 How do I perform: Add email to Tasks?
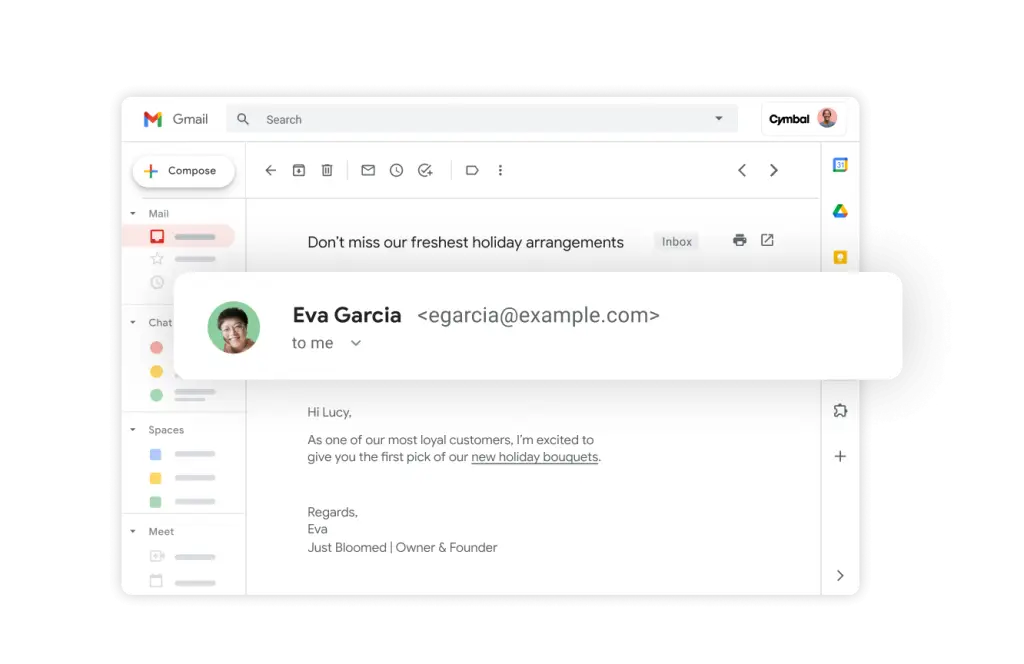pyautogui.click(x=425, y=170)
